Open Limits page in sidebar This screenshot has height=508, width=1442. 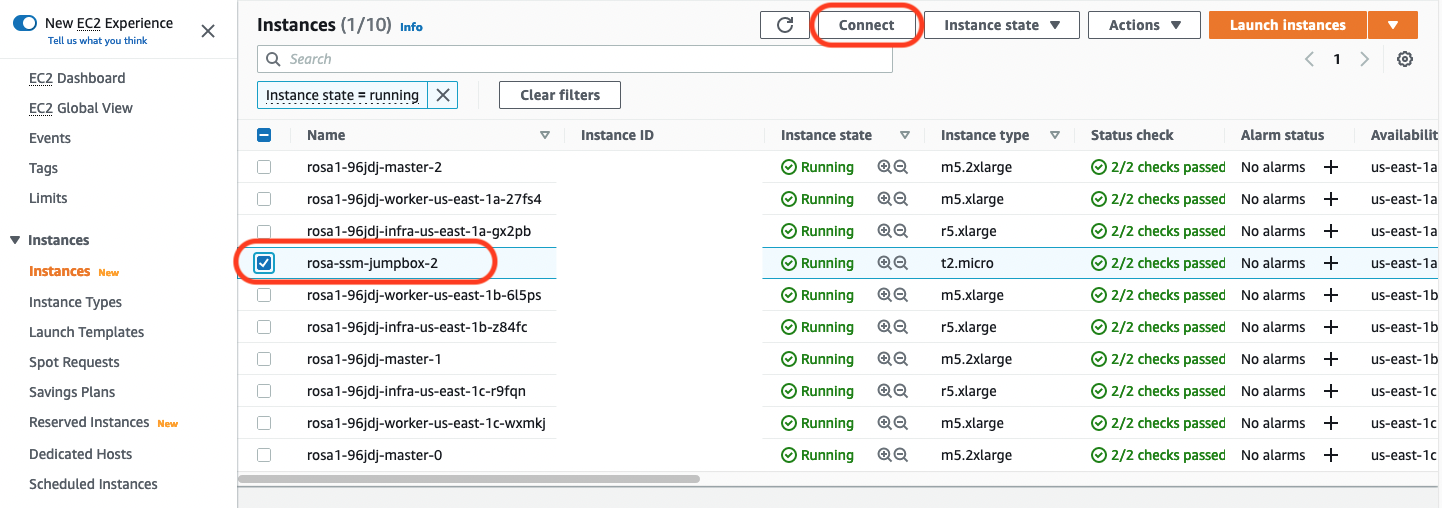48,198
